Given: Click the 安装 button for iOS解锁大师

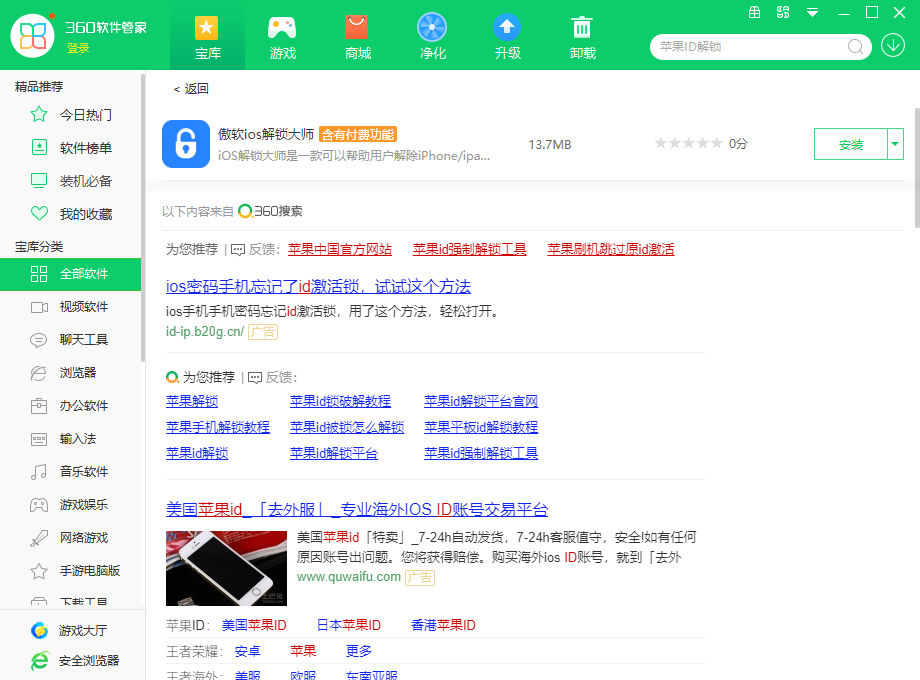Looking at the screenshot, I should pyautogui.click(x=850, y=144).
